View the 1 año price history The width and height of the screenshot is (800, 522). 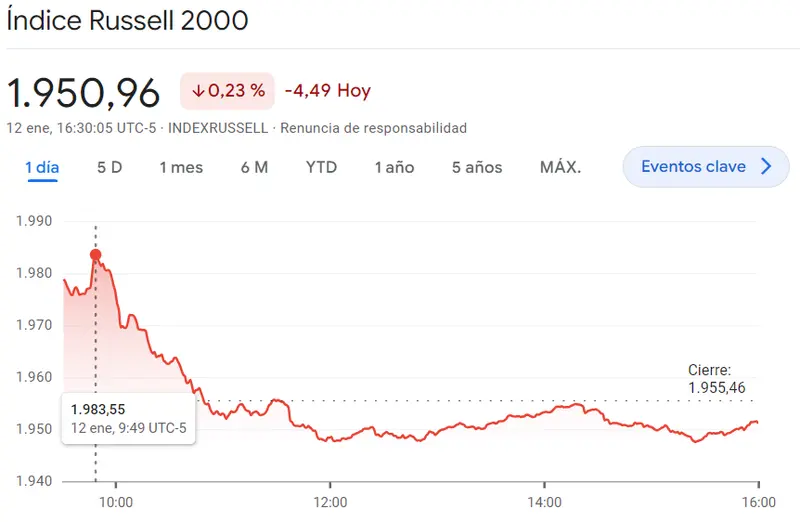394,167
